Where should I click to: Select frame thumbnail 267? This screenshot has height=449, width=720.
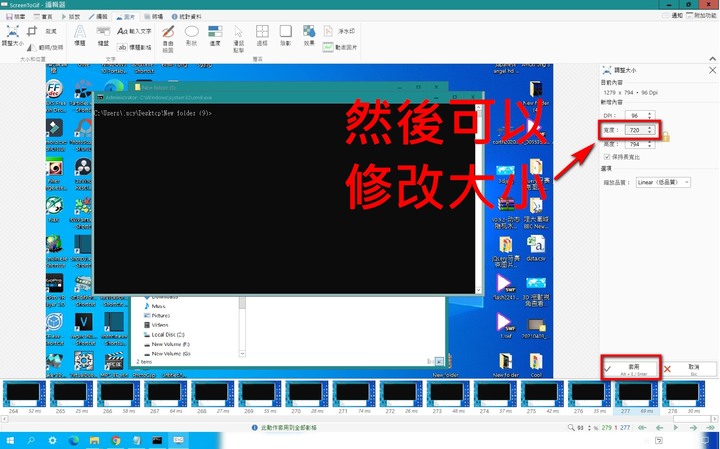(165, 398)
